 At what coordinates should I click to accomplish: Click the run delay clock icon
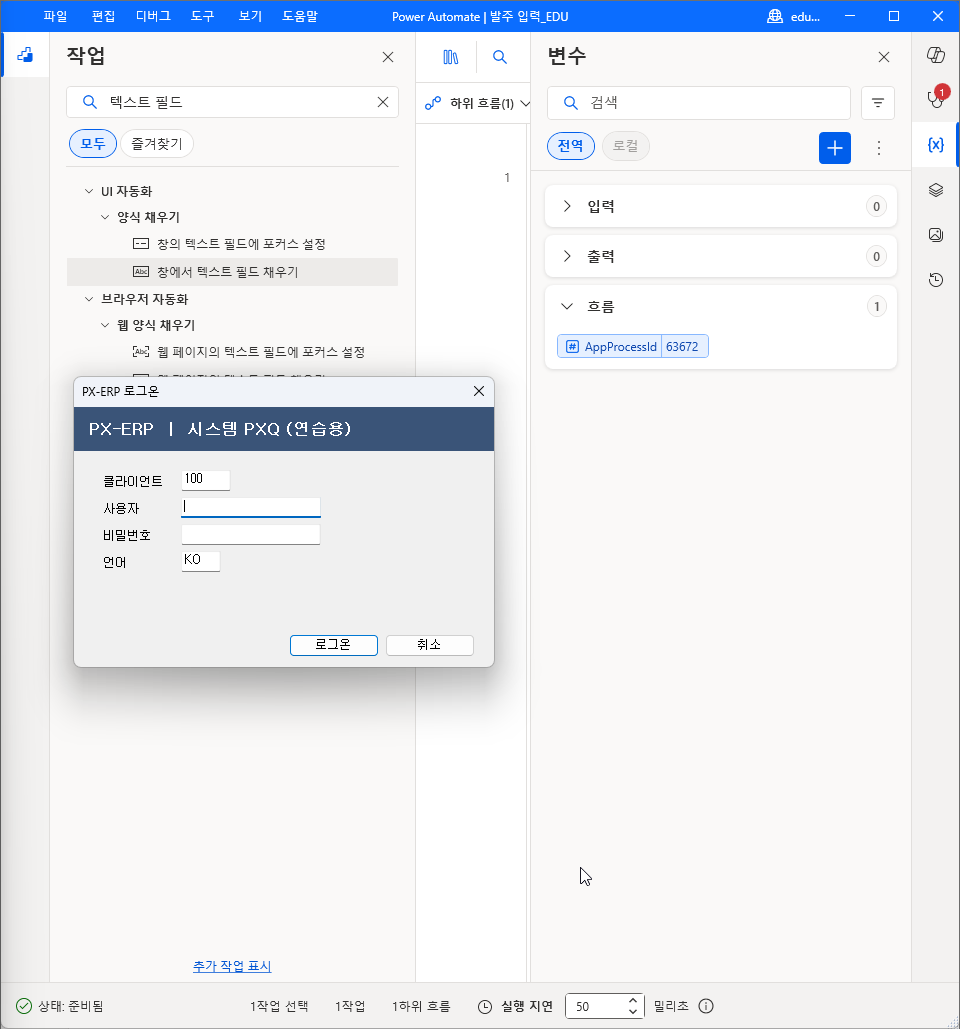coord(485,1006)
